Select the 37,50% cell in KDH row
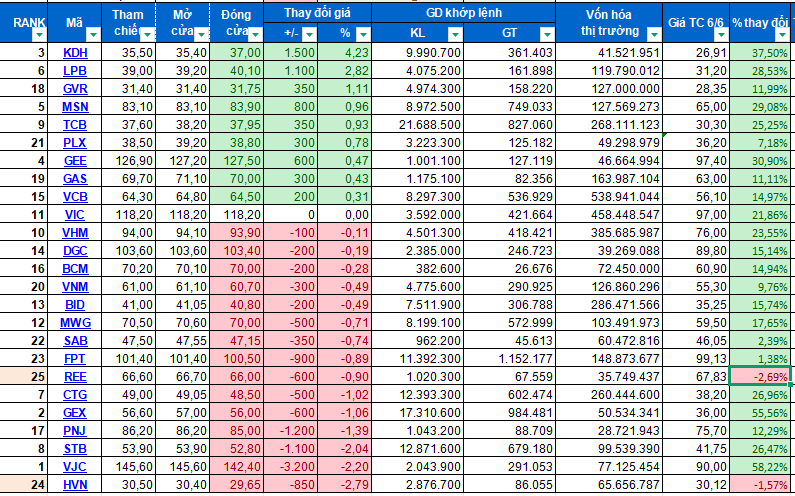Screen dimensions: 795x496 coord(760,53)
